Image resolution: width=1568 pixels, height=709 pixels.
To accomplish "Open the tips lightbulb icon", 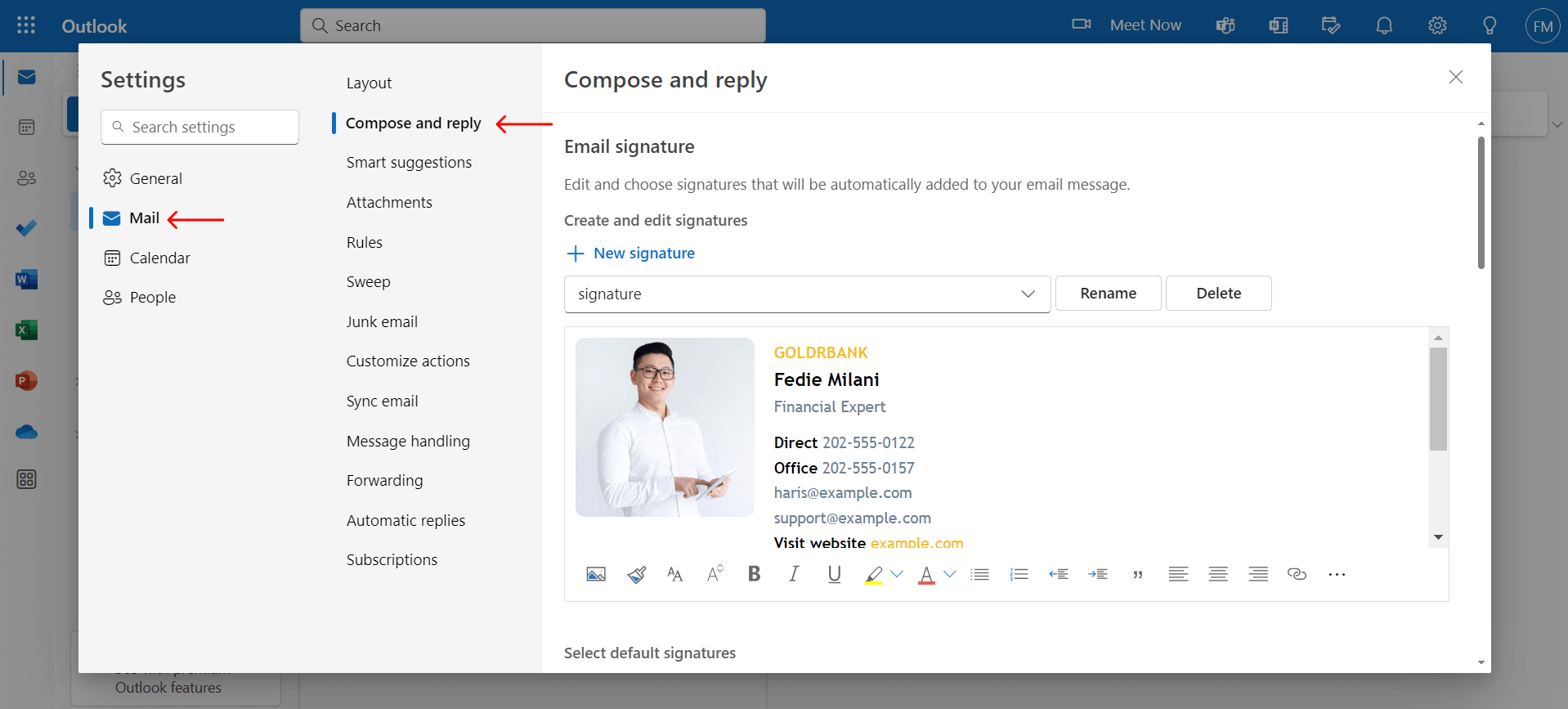I will (1490, 25).
